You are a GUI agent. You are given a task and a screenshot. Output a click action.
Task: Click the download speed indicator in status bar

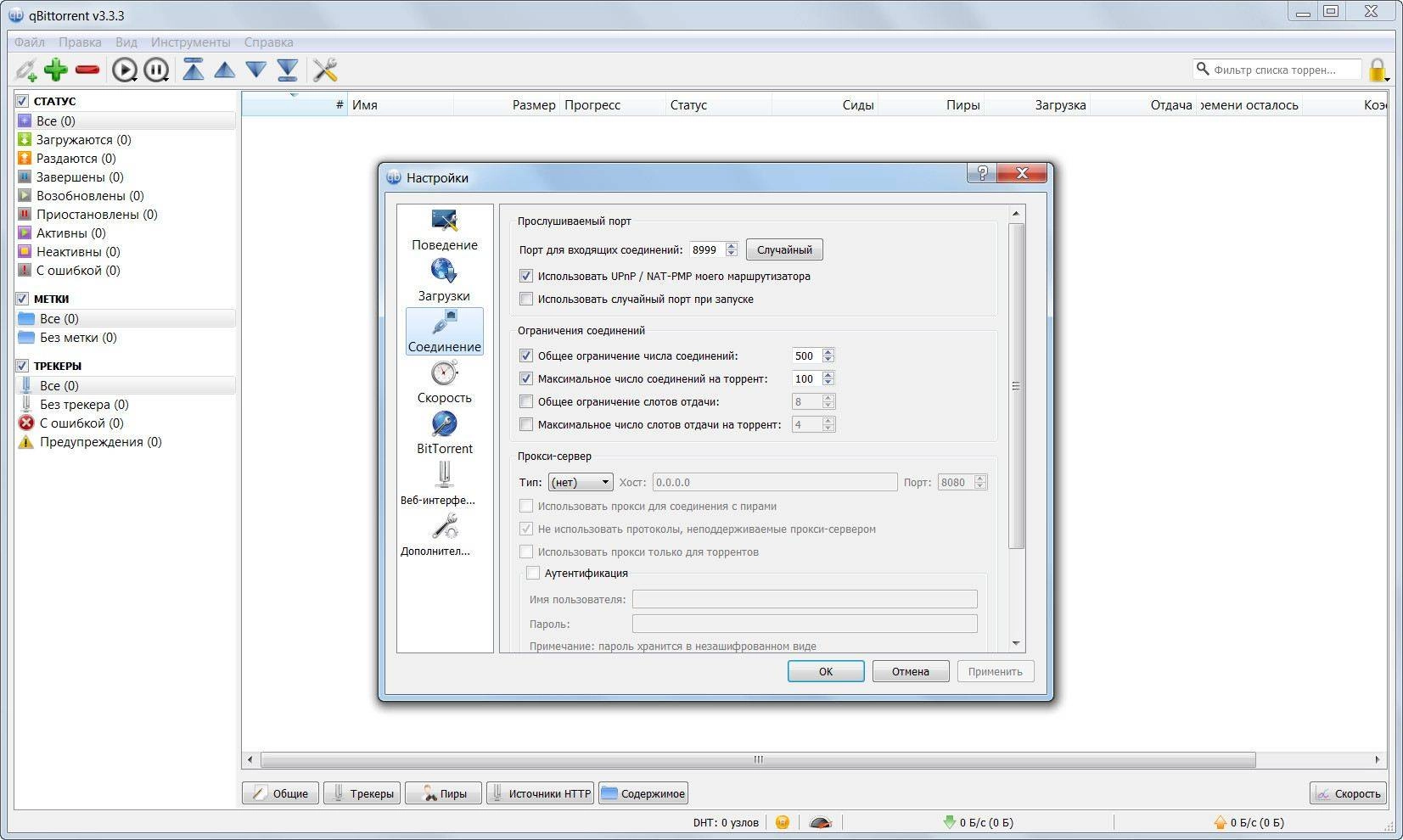978,821
